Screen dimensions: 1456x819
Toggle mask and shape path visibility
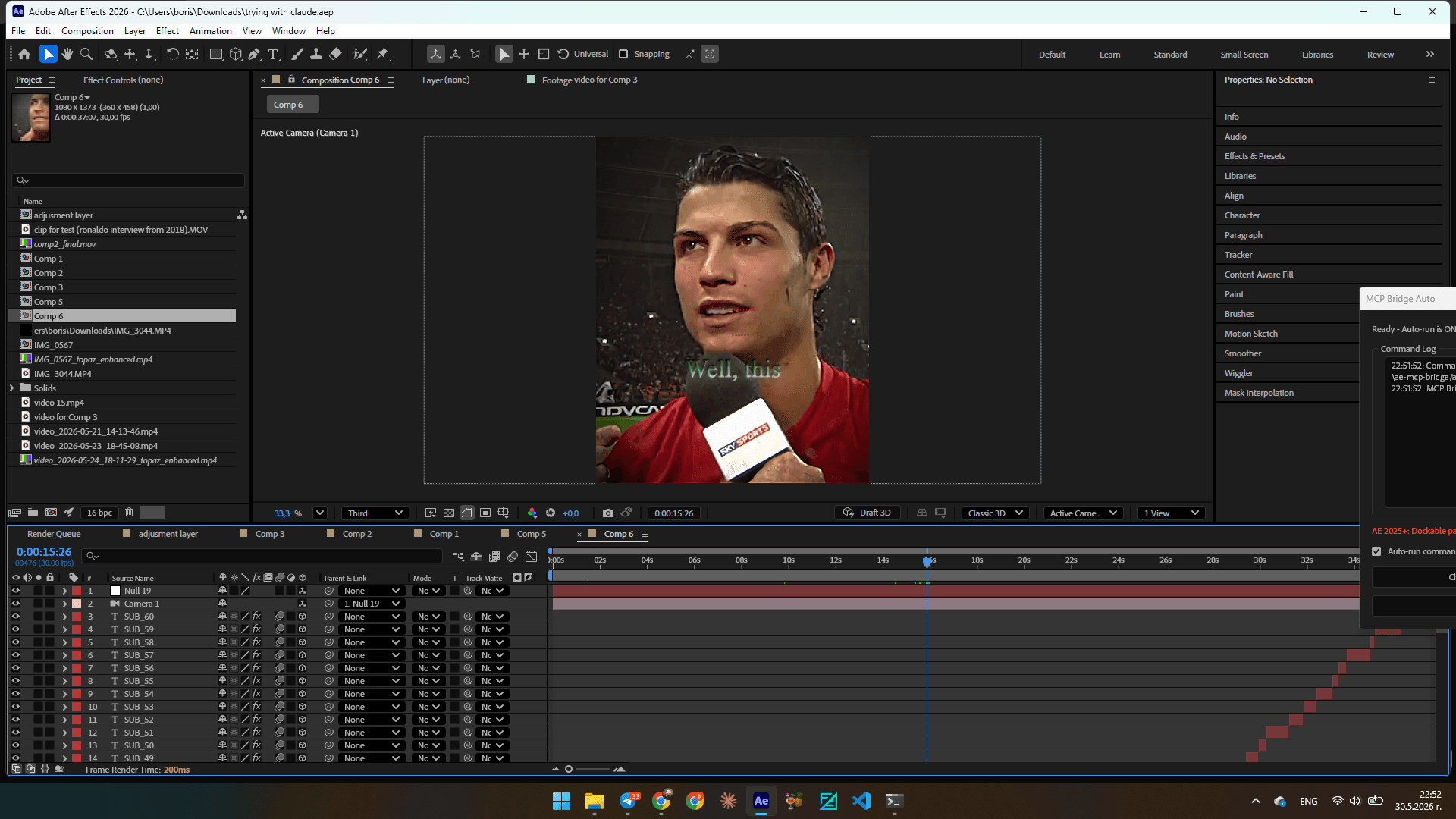467,513
